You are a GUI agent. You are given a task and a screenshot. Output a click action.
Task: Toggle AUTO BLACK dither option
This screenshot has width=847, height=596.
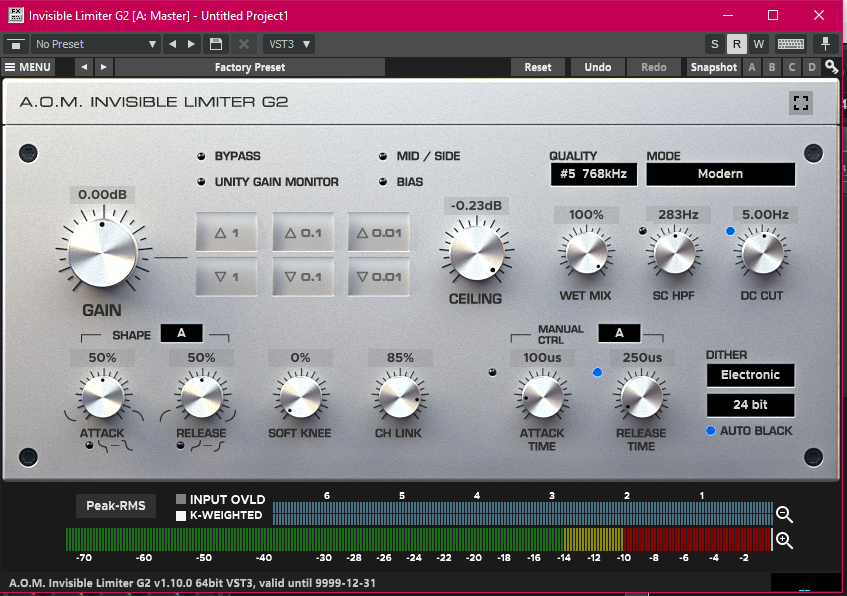pyautogui.click(x=711, y=431)
